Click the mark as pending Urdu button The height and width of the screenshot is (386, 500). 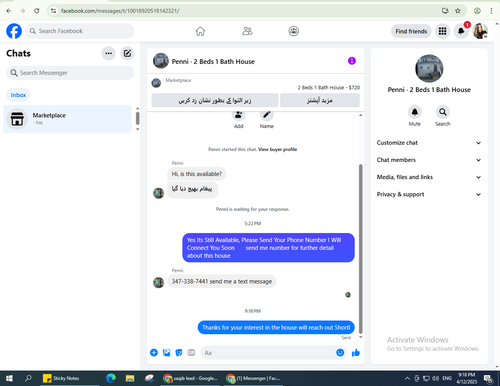click(215, 100)
